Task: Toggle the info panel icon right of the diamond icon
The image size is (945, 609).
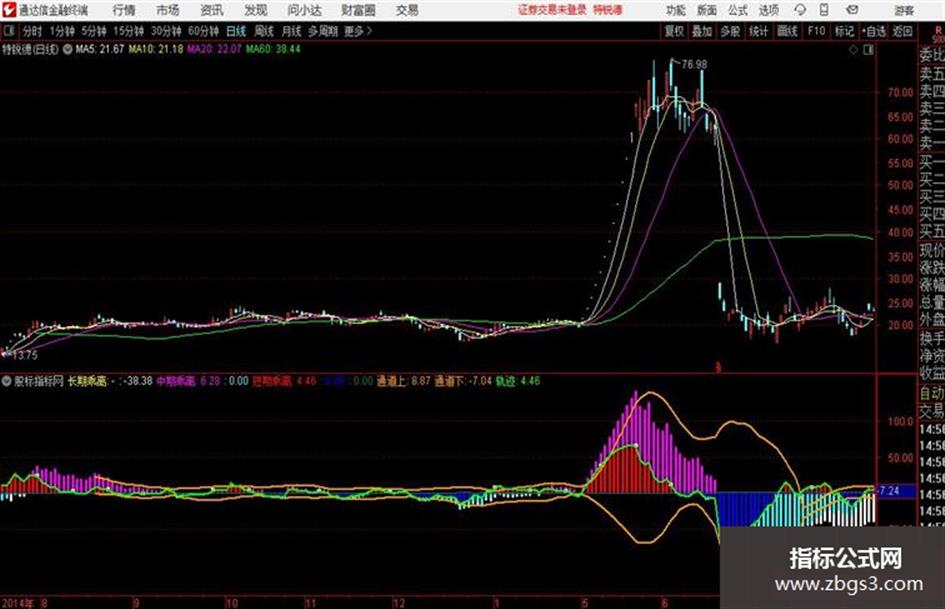Action: (x=868, y=50)
